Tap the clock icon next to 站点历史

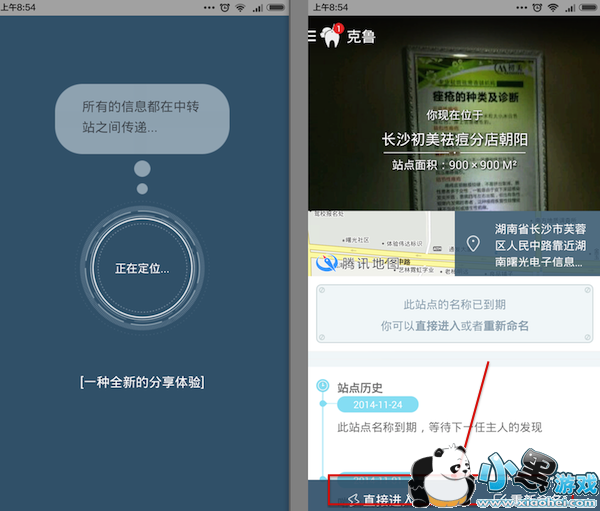tap(323, 385)
